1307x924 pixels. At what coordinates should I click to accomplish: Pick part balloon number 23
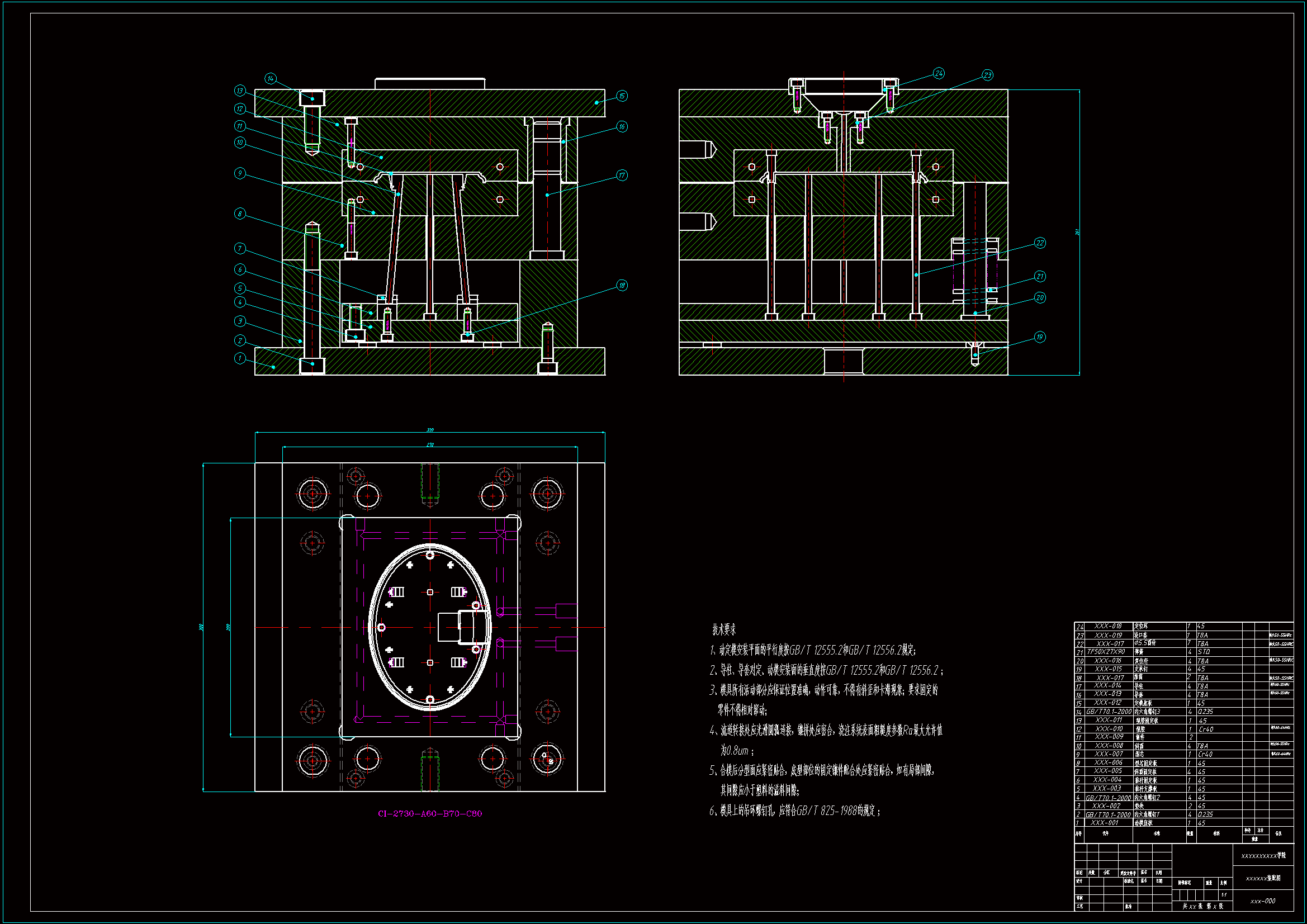click(x=987, y=75)
